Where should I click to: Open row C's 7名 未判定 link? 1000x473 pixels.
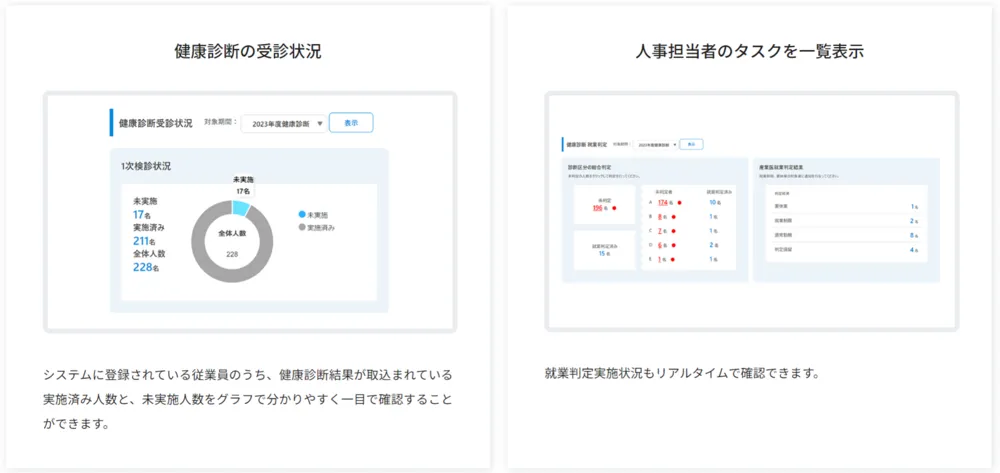tap(662, 231)
